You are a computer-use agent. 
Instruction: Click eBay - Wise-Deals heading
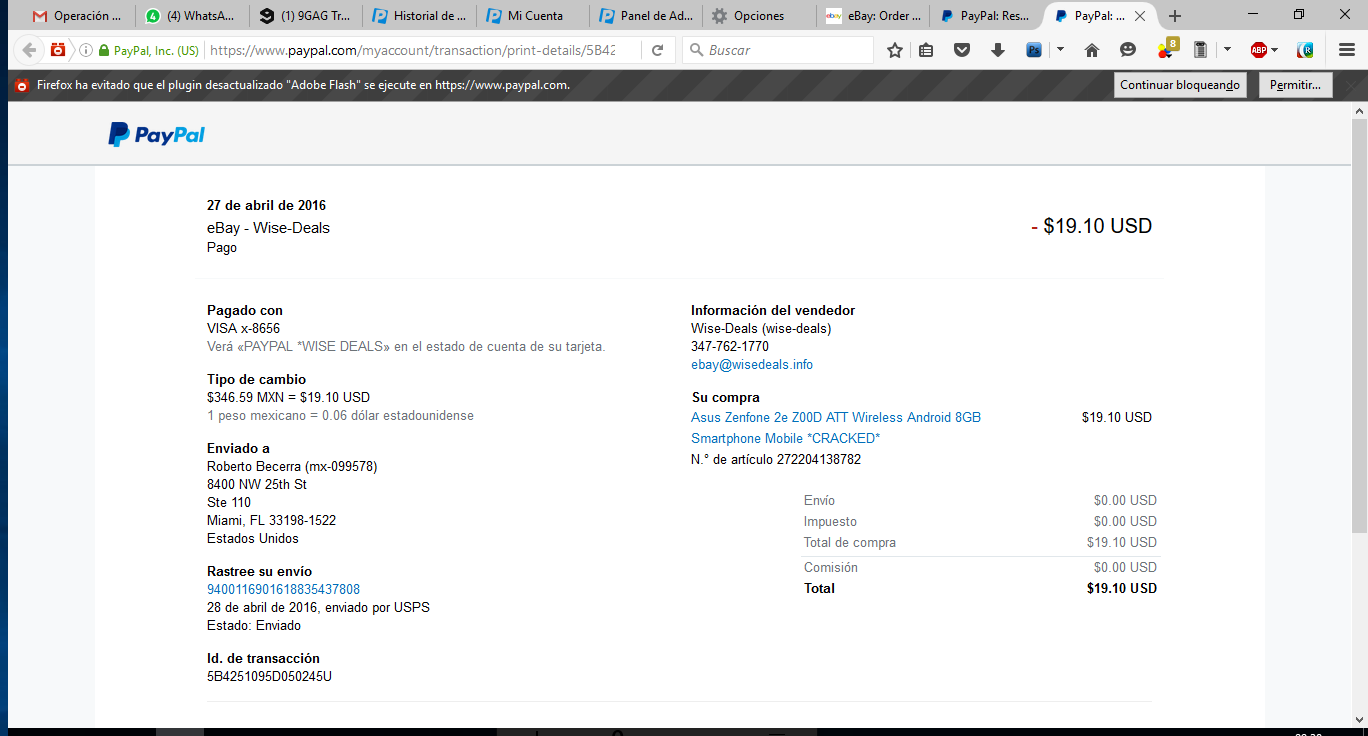(268, 228)
